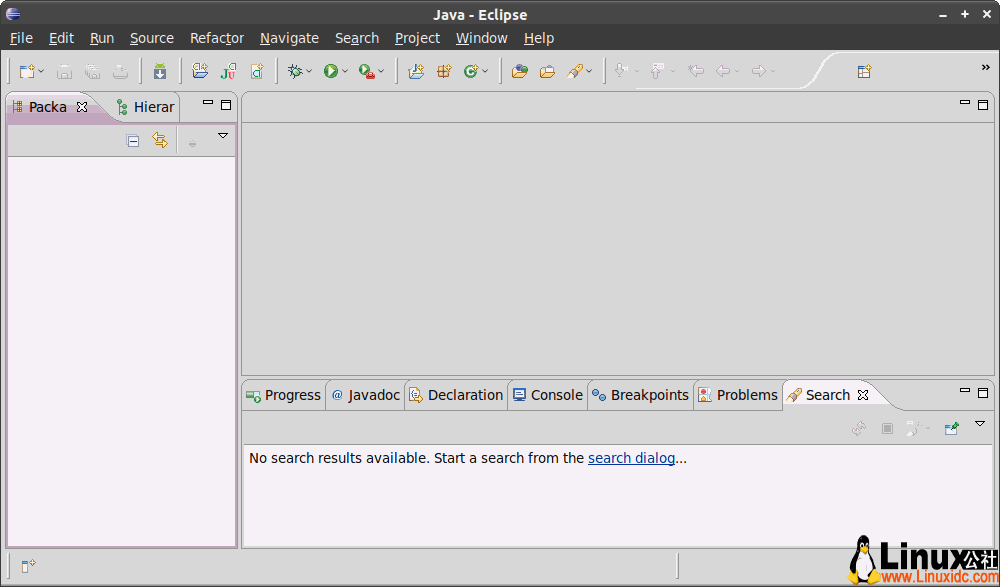Toggle Link with Editor in Package Explorer
Image resolution: width=1000 pixels, height=587 pixels.
[159, 141]
